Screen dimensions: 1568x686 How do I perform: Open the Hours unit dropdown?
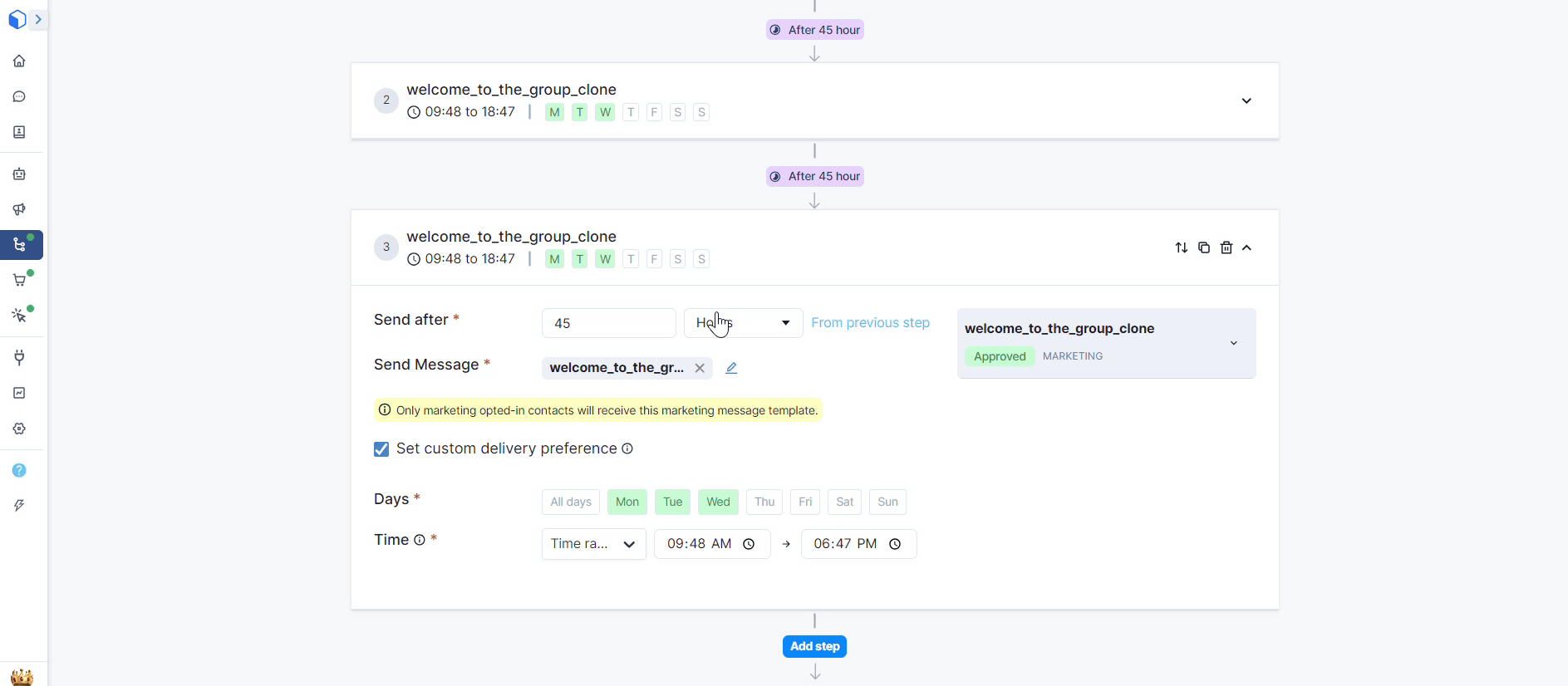coord(743,323)
